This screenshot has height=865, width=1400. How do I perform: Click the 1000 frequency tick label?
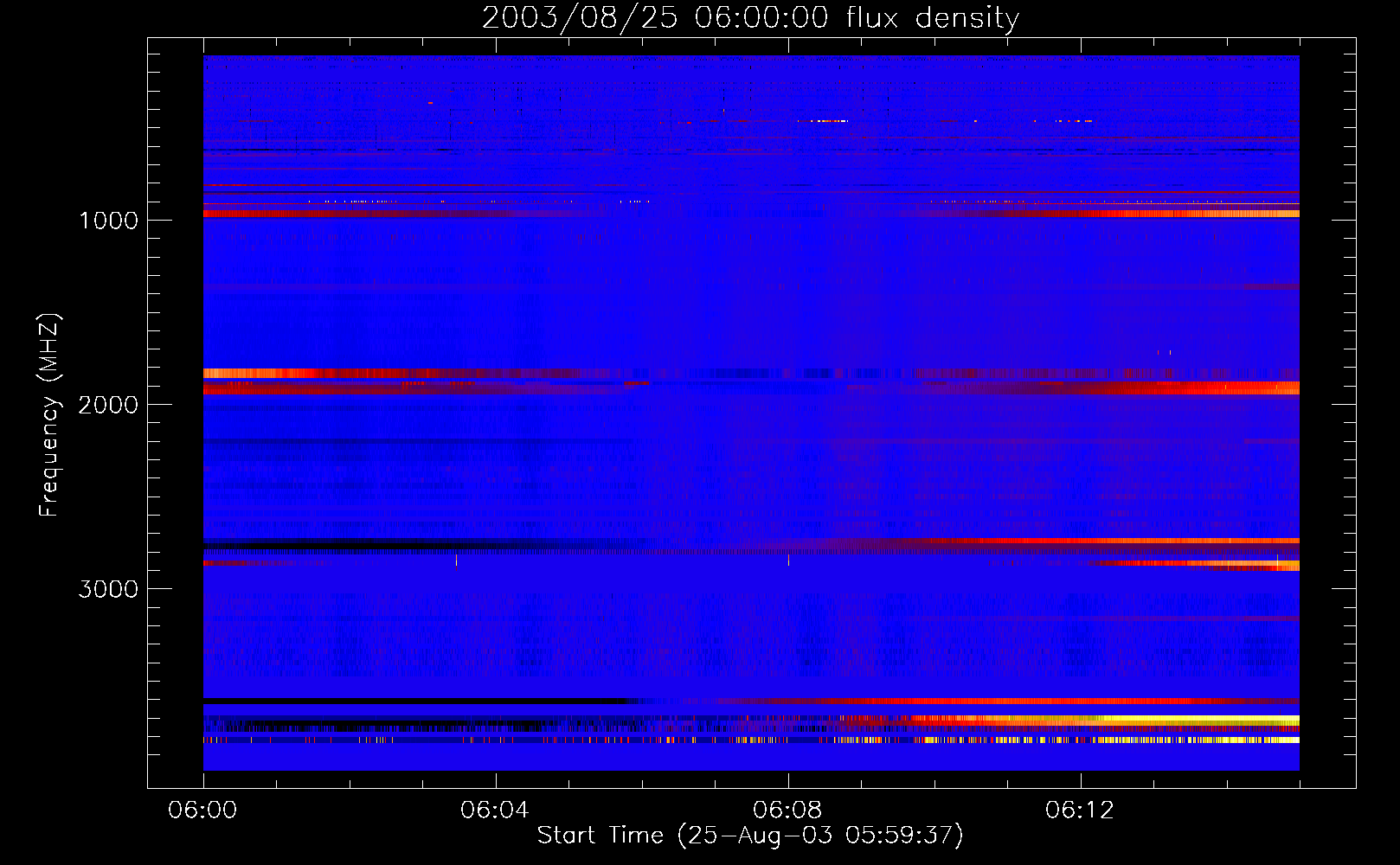pyautogui.click(x=108, y=221)
